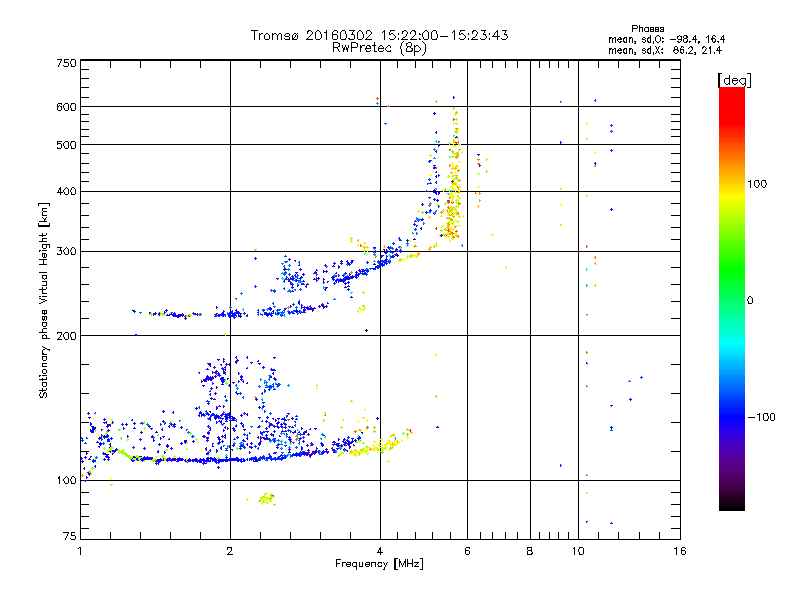Click the x-axis label '8'
Viewport: 800px width, 600px height.
click(530, 551)
